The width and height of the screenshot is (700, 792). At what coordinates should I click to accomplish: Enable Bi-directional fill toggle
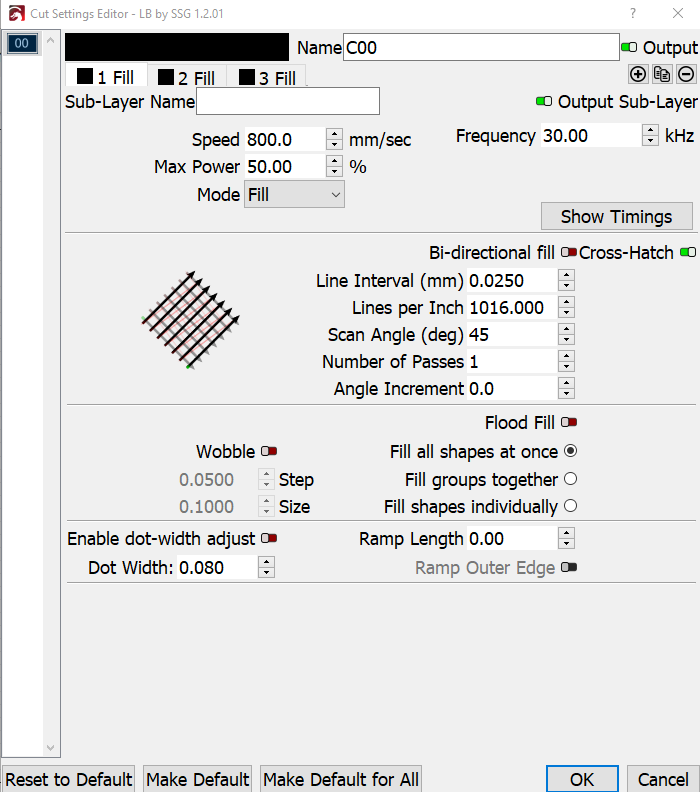569,253
